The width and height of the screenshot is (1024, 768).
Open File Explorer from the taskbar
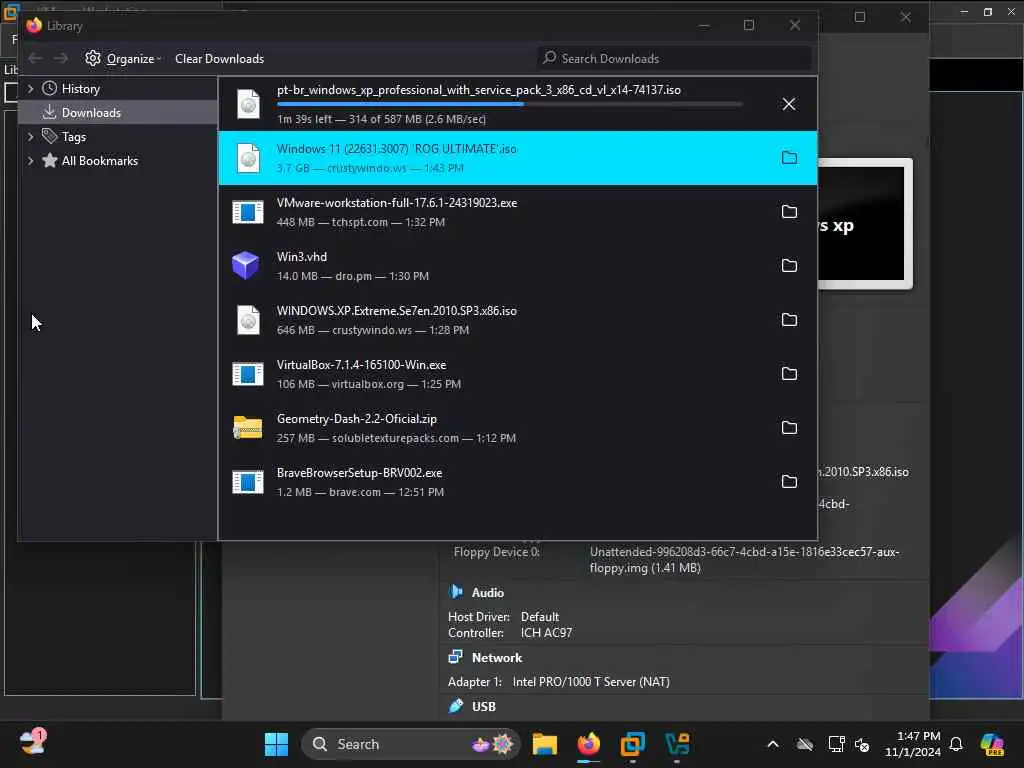point(545,744)
